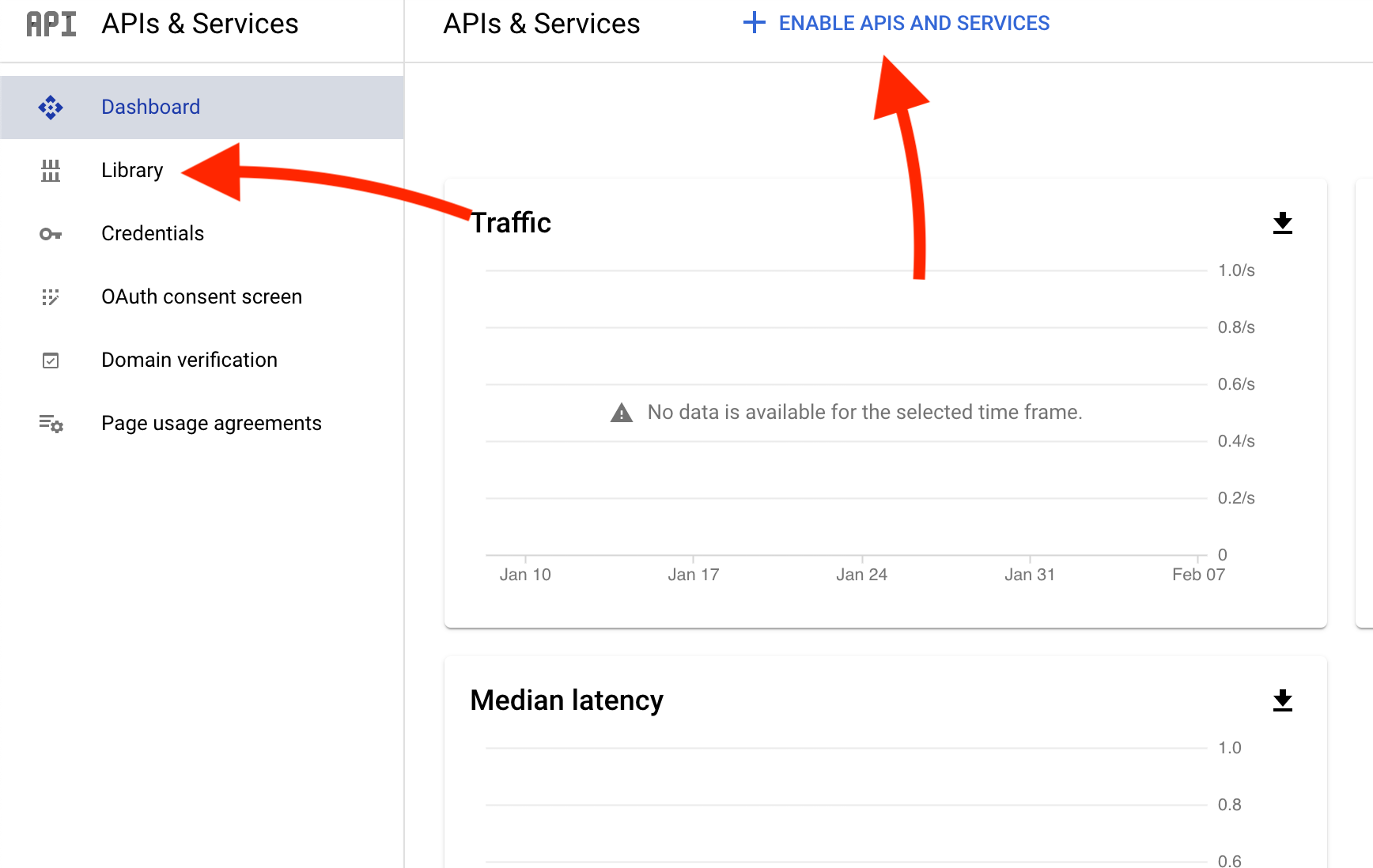Click the plus icon beside Enable APIs

point(755,23)
